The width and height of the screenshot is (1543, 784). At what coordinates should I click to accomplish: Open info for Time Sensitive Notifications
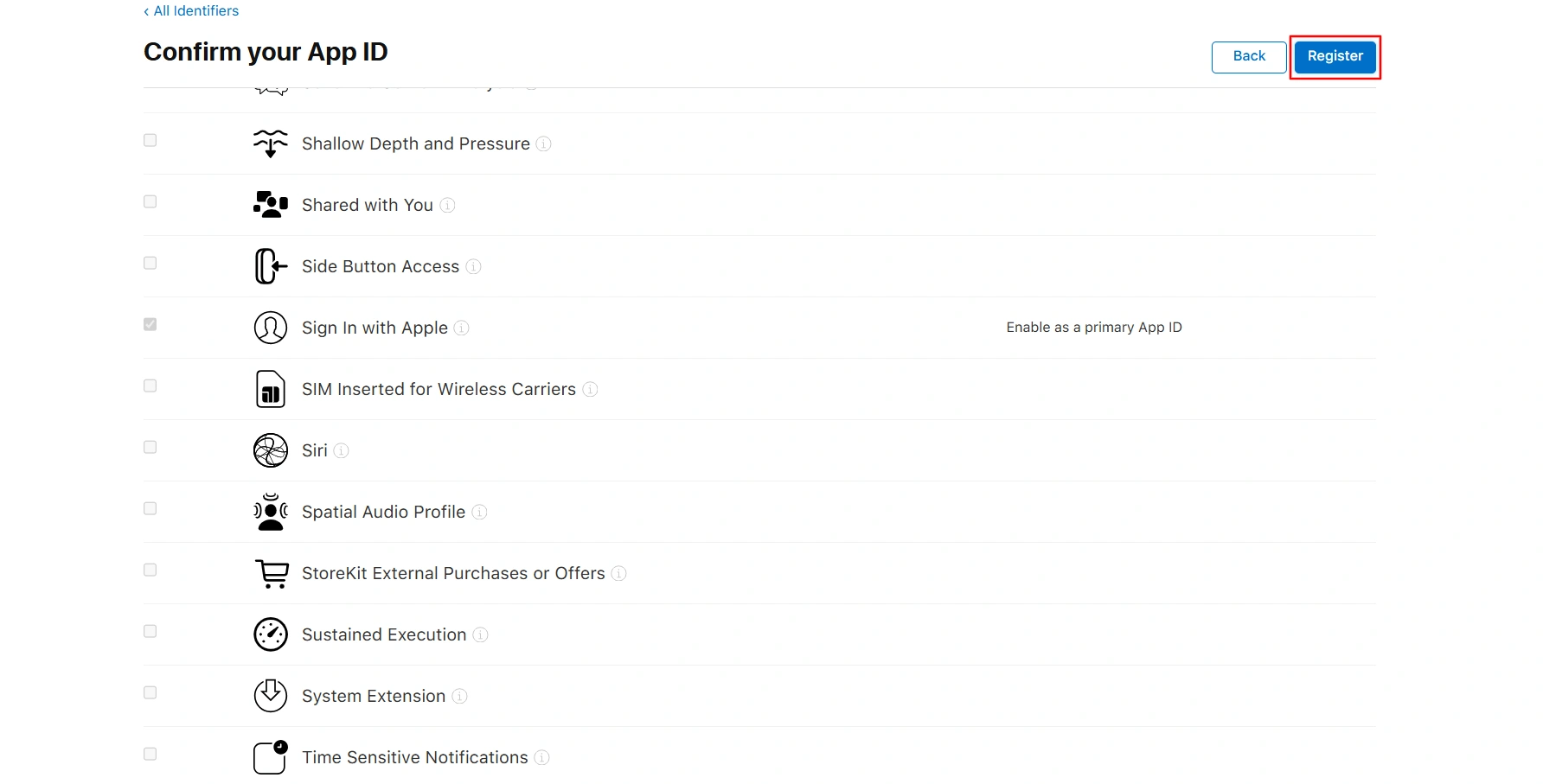pos(542,757)
